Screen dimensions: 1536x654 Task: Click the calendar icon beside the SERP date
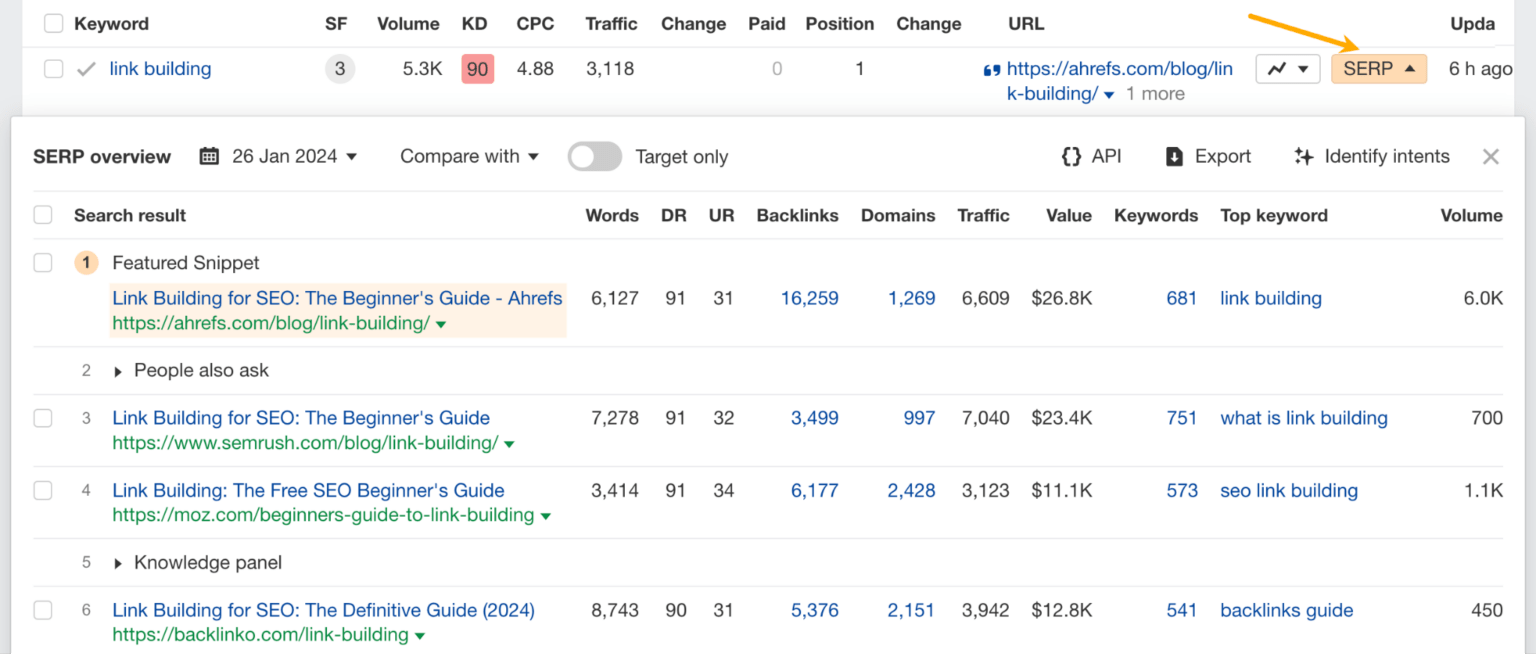pos(209,156)
